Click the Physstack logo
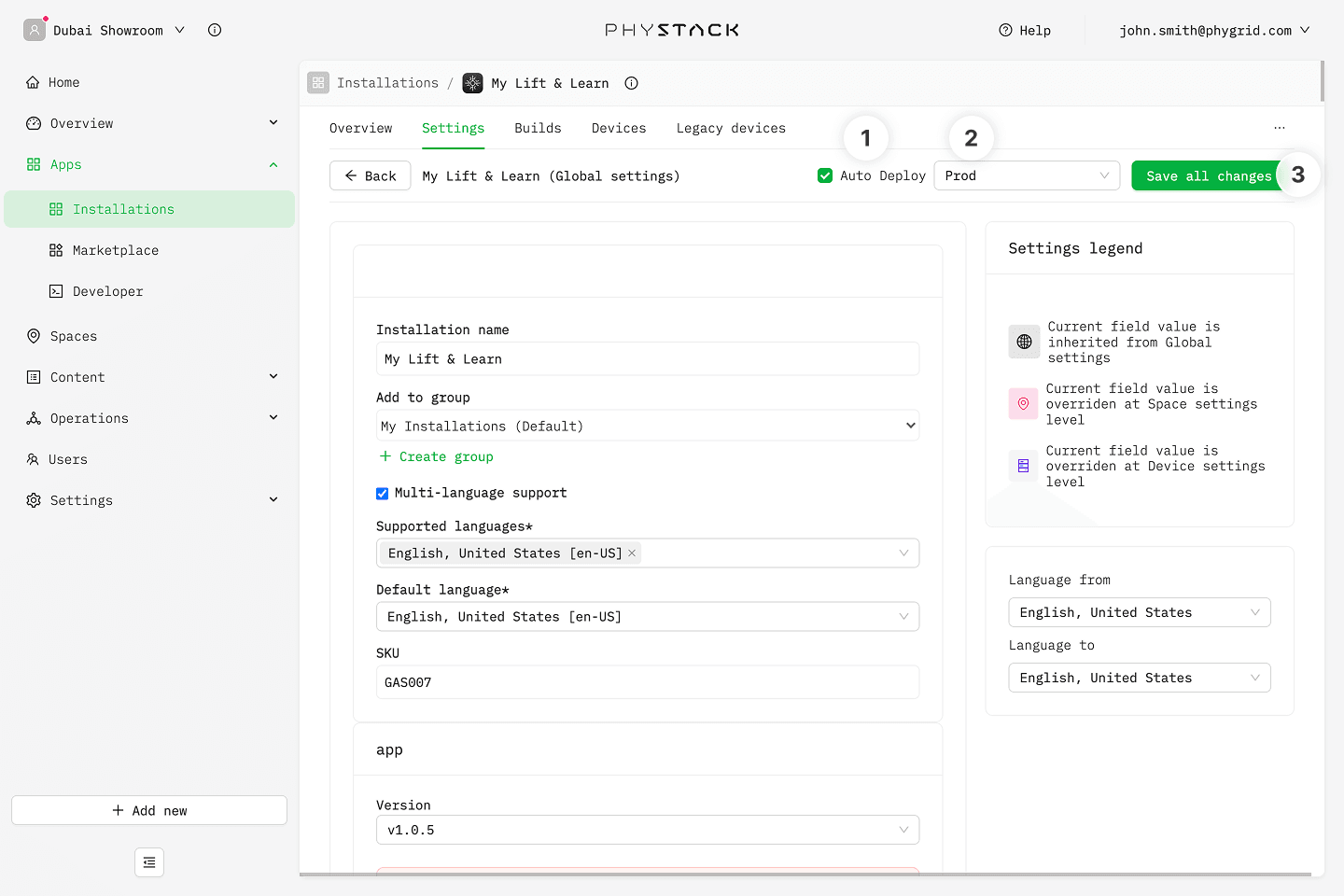Screen dimensions: 1344x896 (672, 30)
